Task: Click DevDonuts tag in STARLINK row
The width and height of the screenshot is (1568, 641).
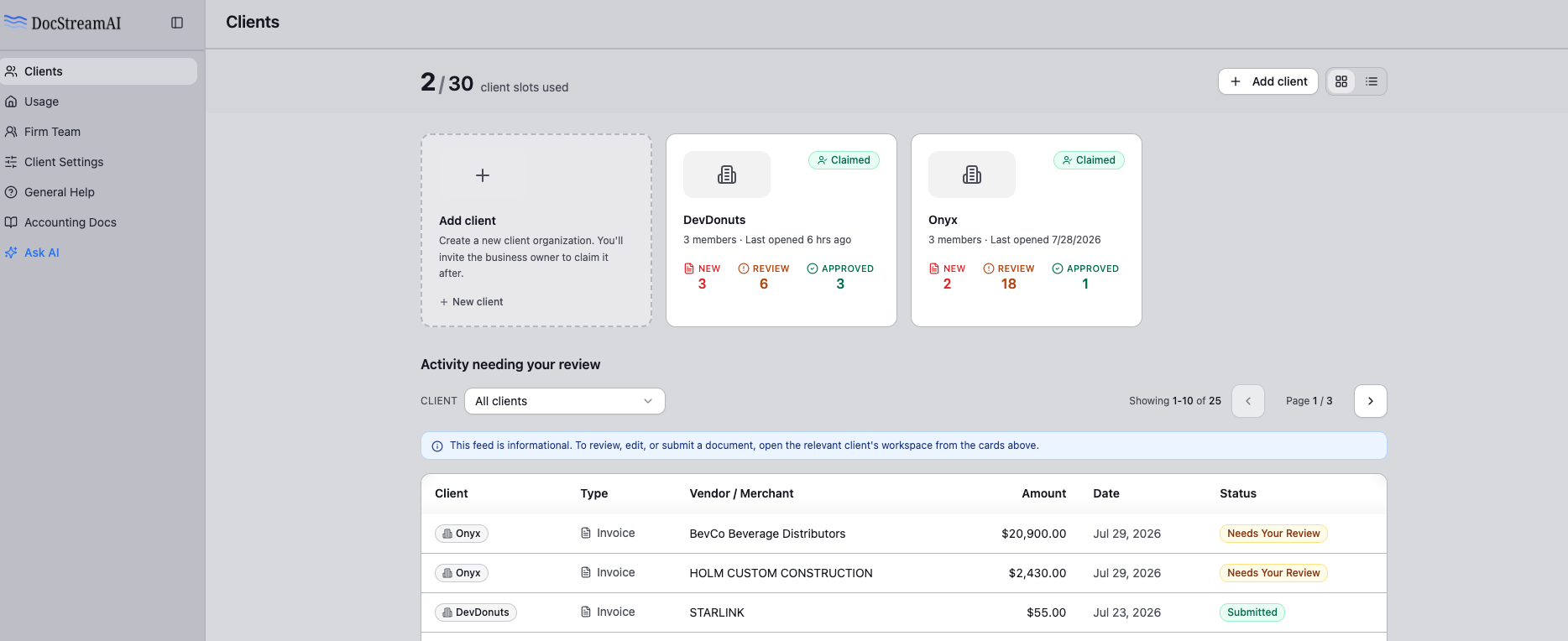Action: click(476, 612)
